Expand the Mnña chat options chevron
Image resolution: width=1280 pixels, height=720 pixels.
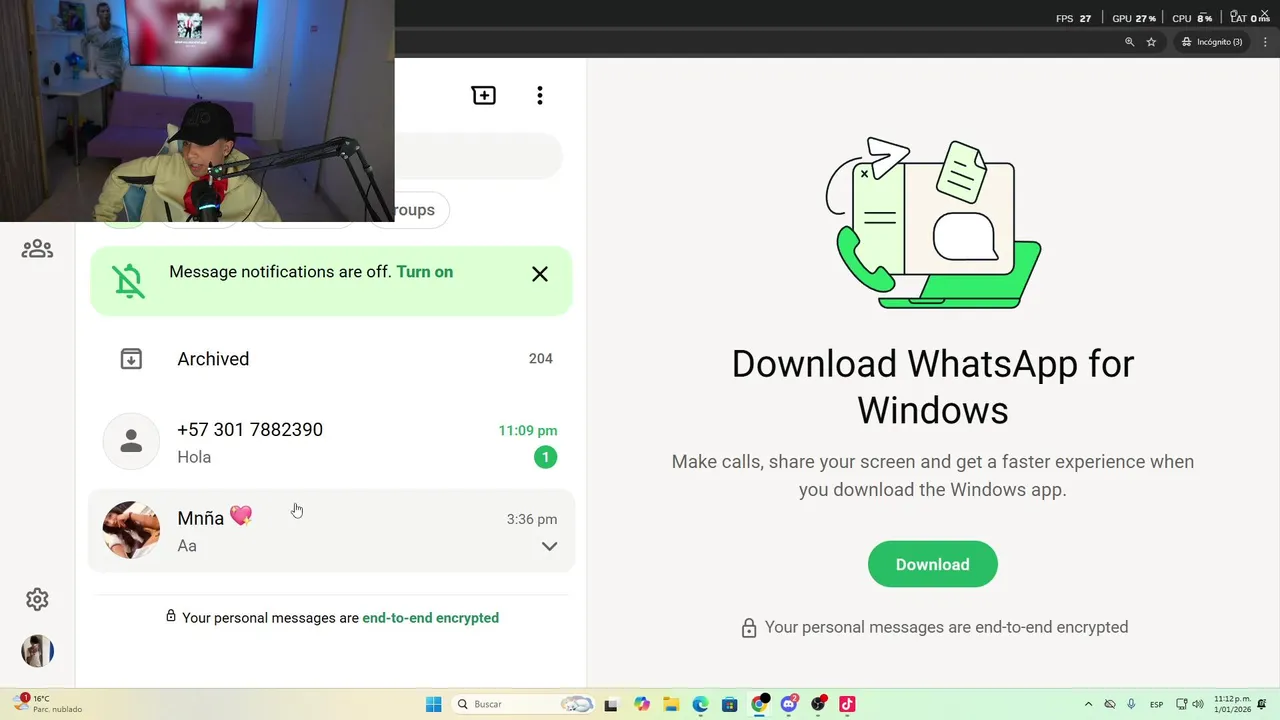549,546
